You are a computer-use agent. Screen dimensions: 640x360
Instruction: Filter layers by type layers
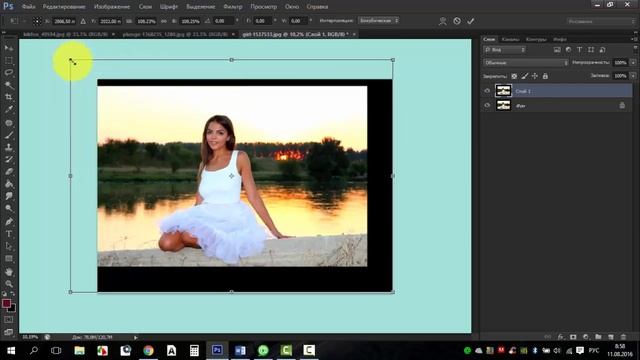[x=579, y=50]
